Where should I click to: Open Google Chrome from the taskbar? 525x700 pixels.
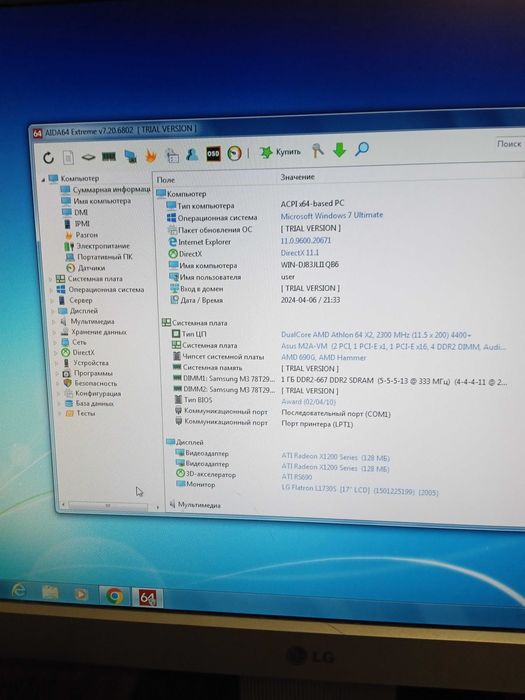click(x=114, y=596)
